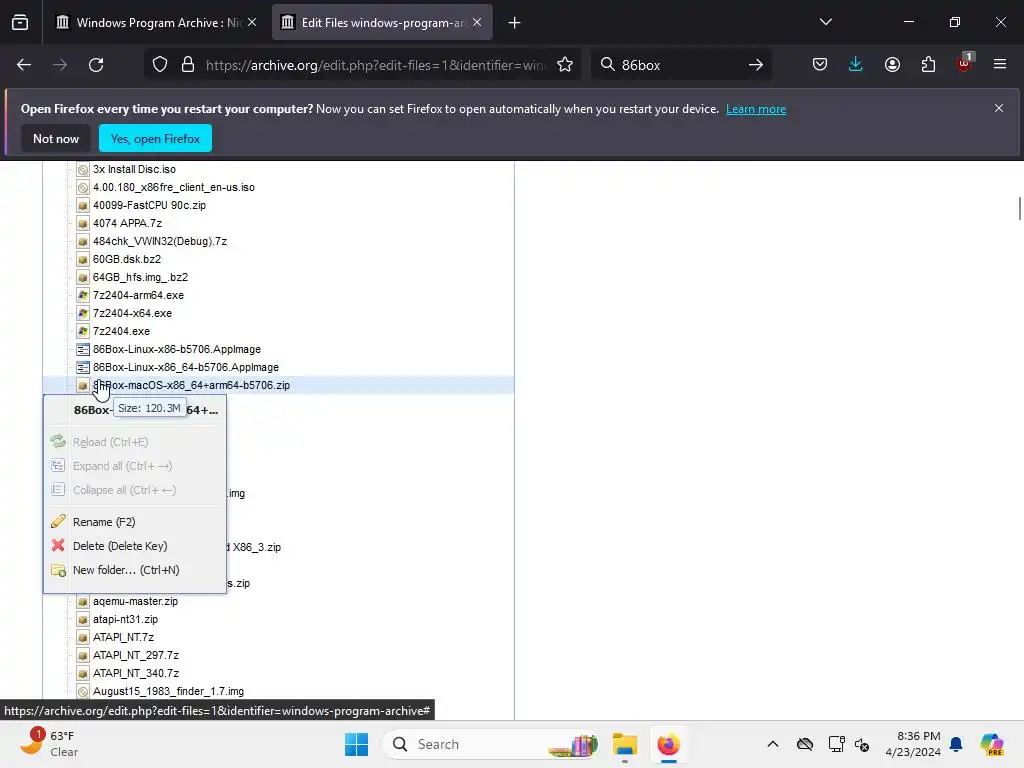This screenshot has height=768, width=1024.
Task: Select file August15_1983_finder_1.7.img
Action: (168, 691)
